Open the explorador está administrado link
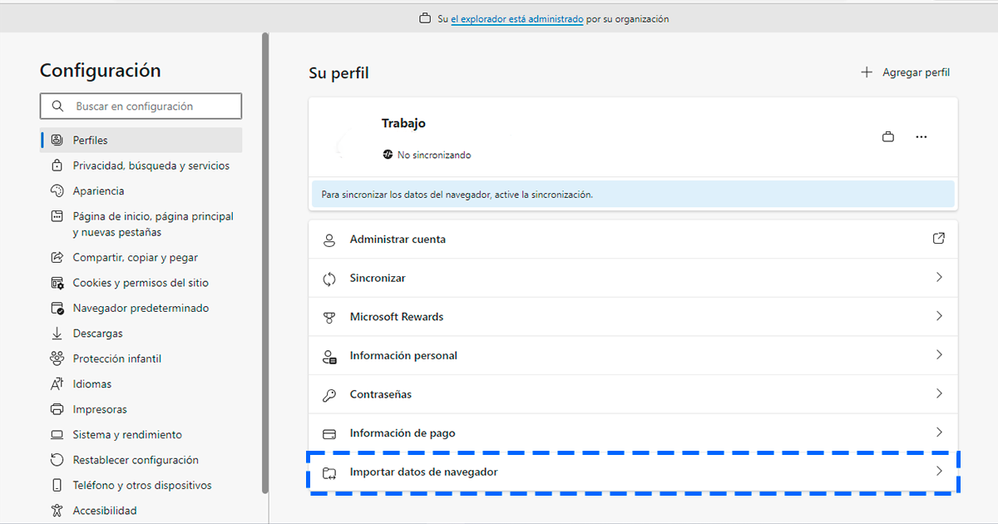Image resolution: width=998 pixels, height=524 pixels. 517,19
